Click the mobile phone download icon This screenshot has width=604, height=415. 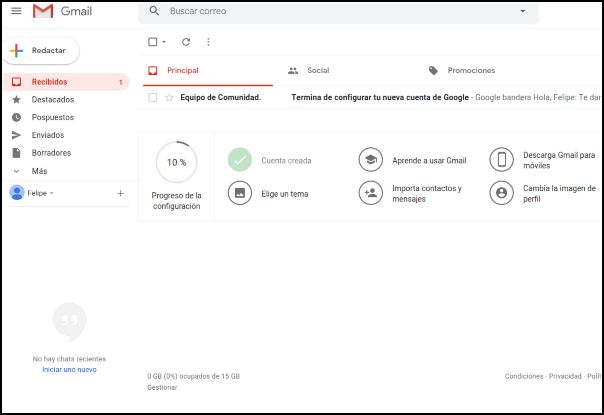(x=502, y=160)
